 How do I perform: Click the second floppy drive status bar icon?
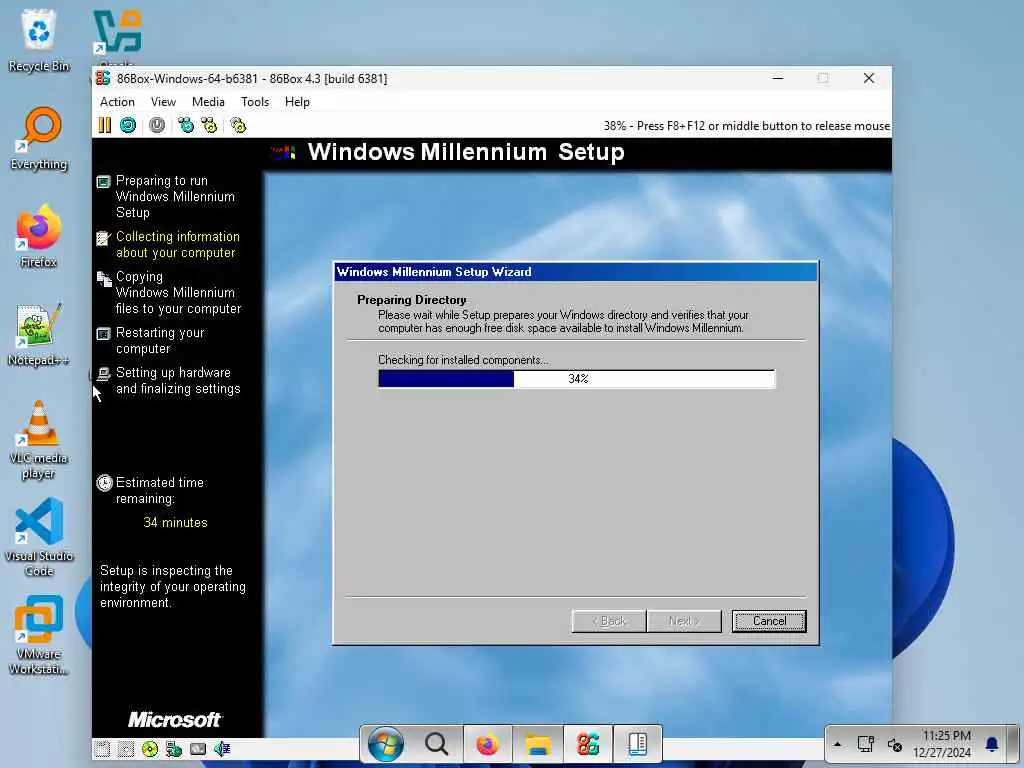[x=126, y=749]
